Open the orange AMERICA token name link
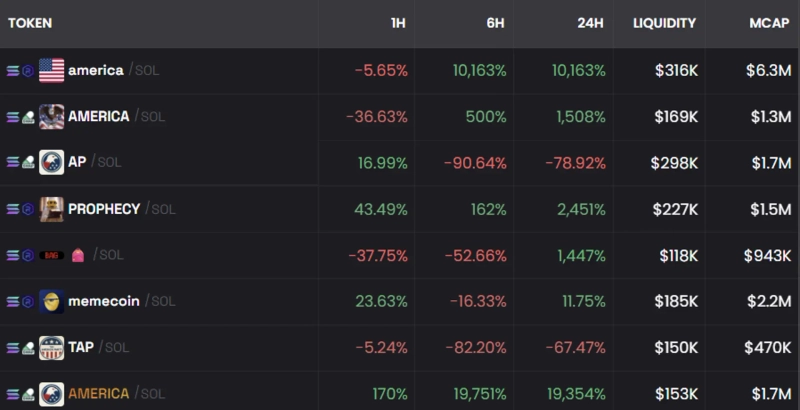 pos(98,393)
